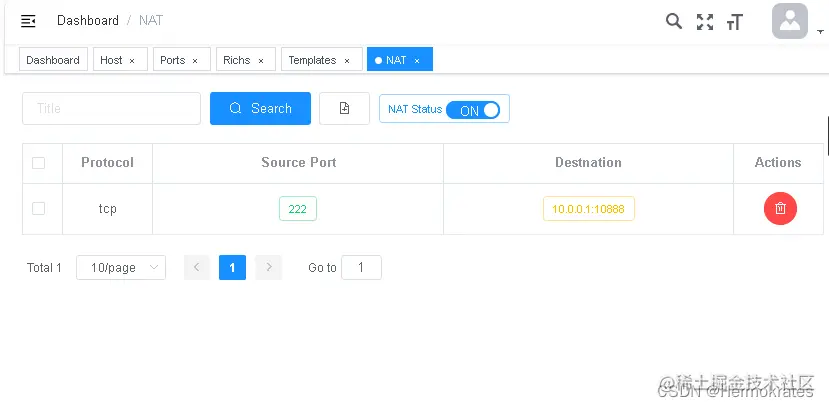The image size is (829, 407).
Task: Close the NAT tab
Action: pos(417,61)
